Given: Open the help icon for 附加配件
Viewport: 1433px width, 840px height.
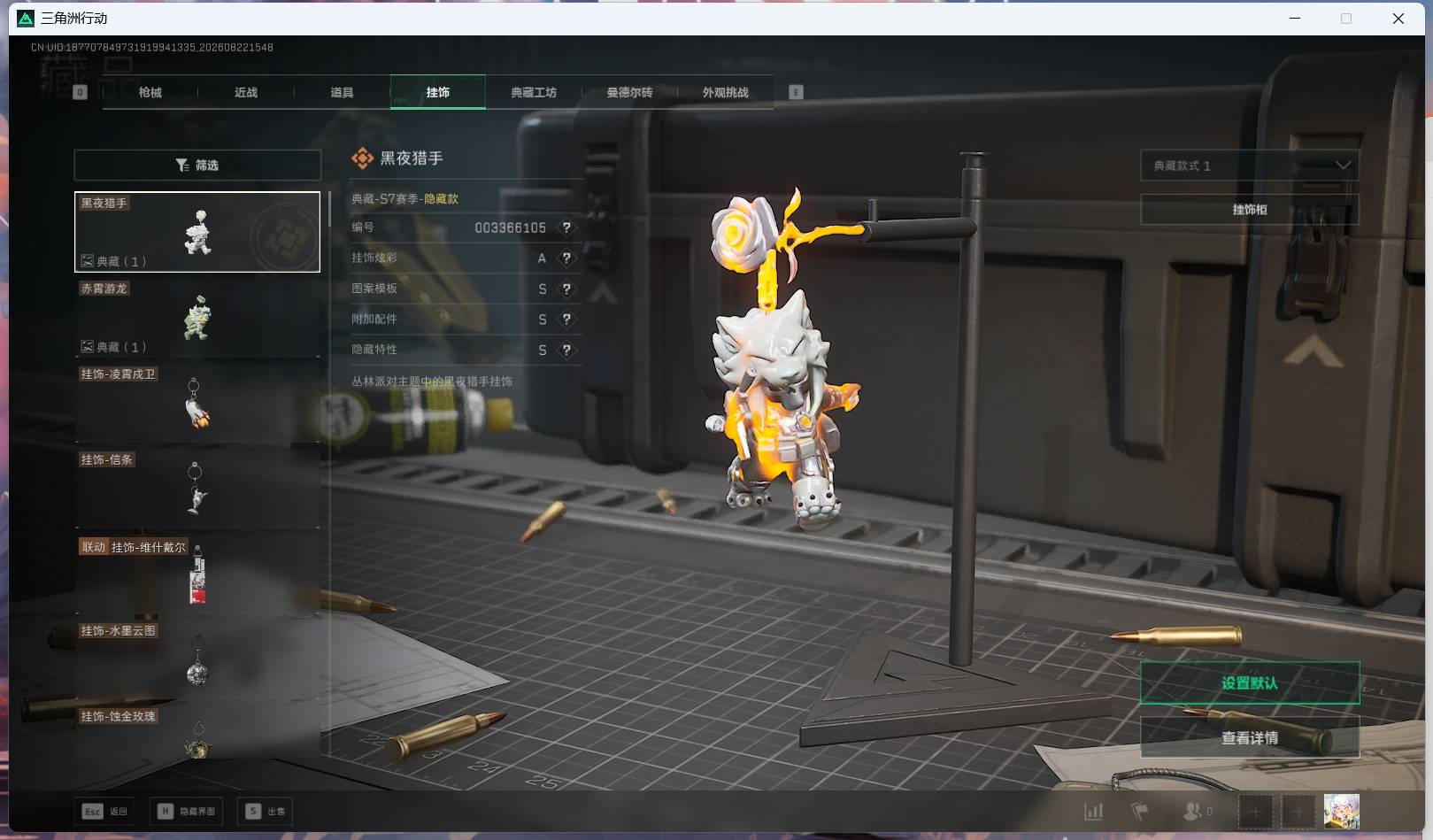Looking at the screenshot, I should [566, 320].
